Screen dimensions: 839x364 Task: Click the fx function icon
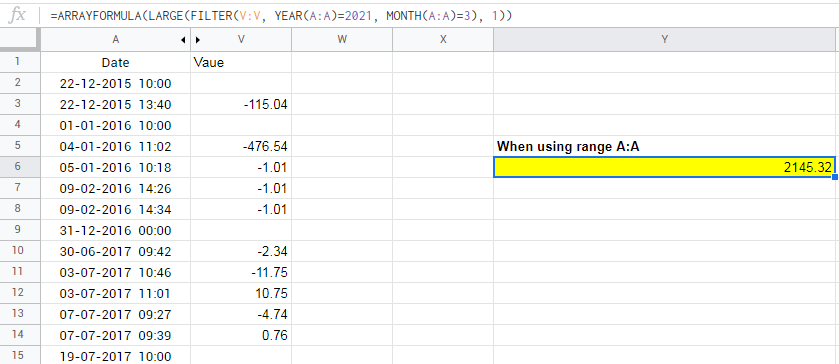(x=18, y=16)
